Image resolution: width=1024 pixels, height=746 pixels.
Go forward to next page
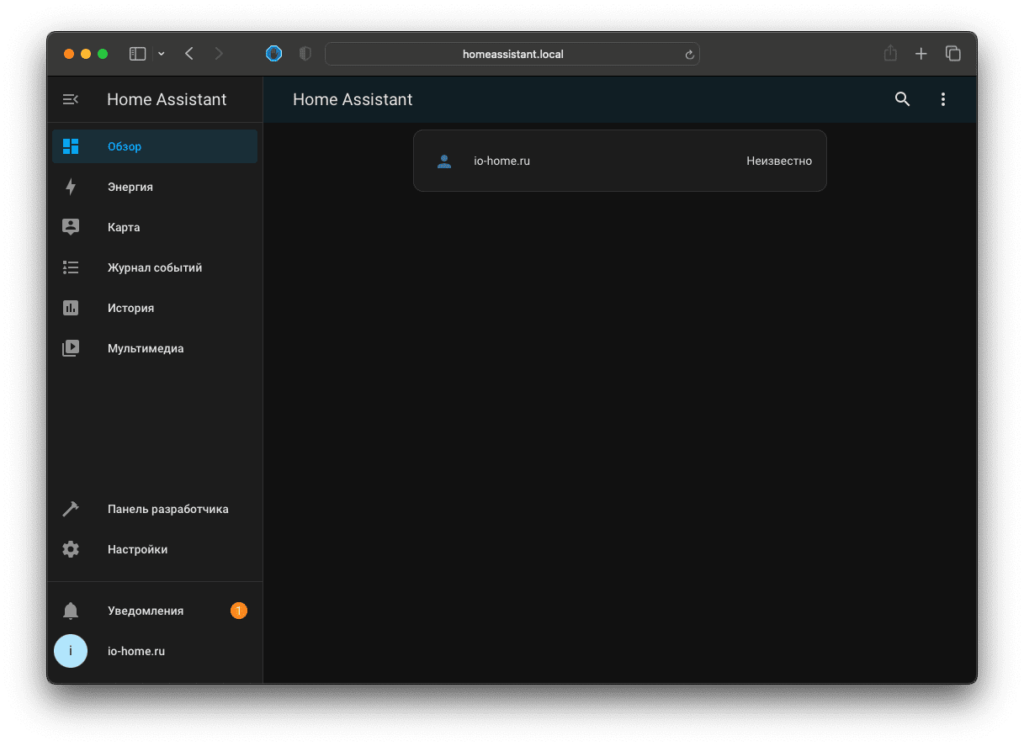219,54
